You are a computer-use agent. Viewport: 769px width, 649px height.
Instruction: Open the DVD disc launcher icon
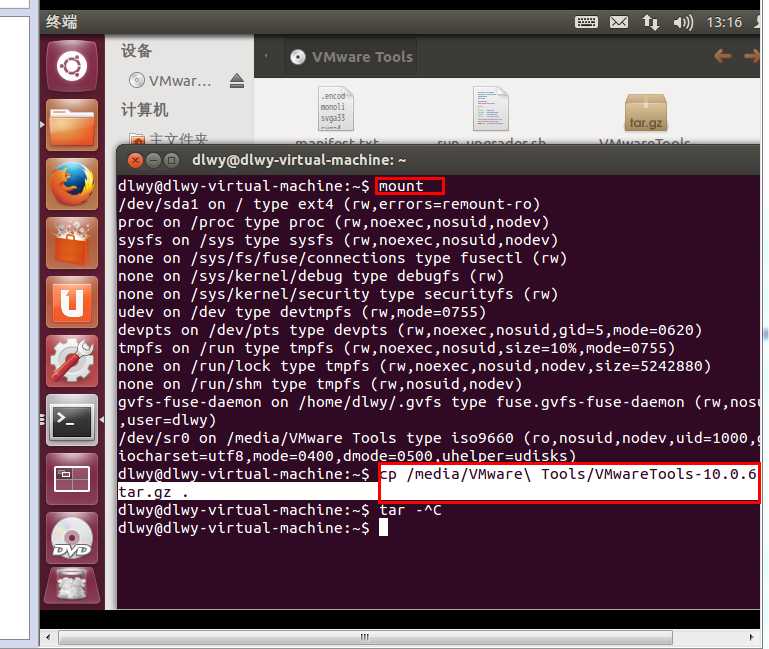pyautogui.click(x=72, y=538)
